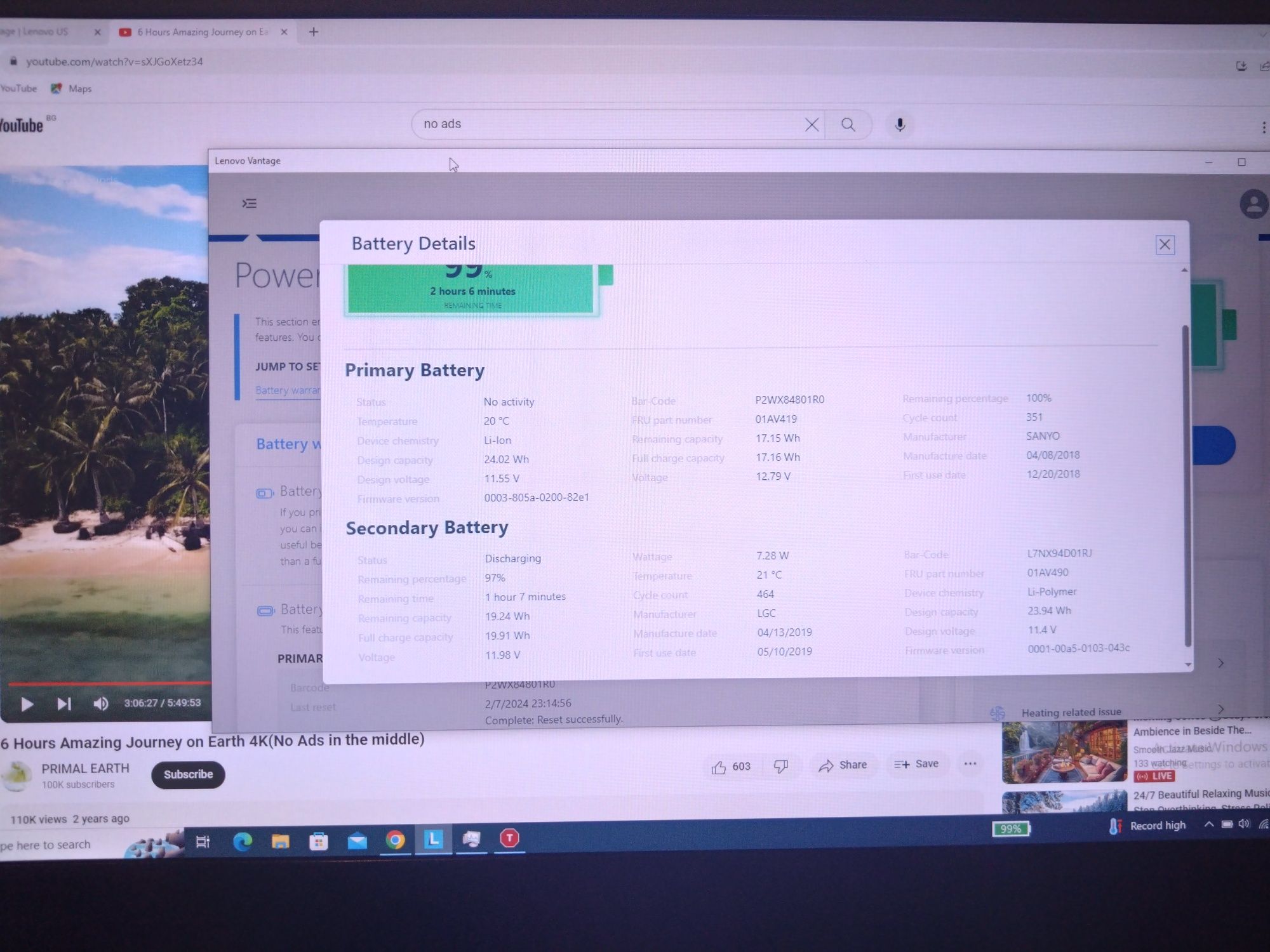Dislike the YouTube video
This screenshot has width=1270, height=952.
pos(781,766)
